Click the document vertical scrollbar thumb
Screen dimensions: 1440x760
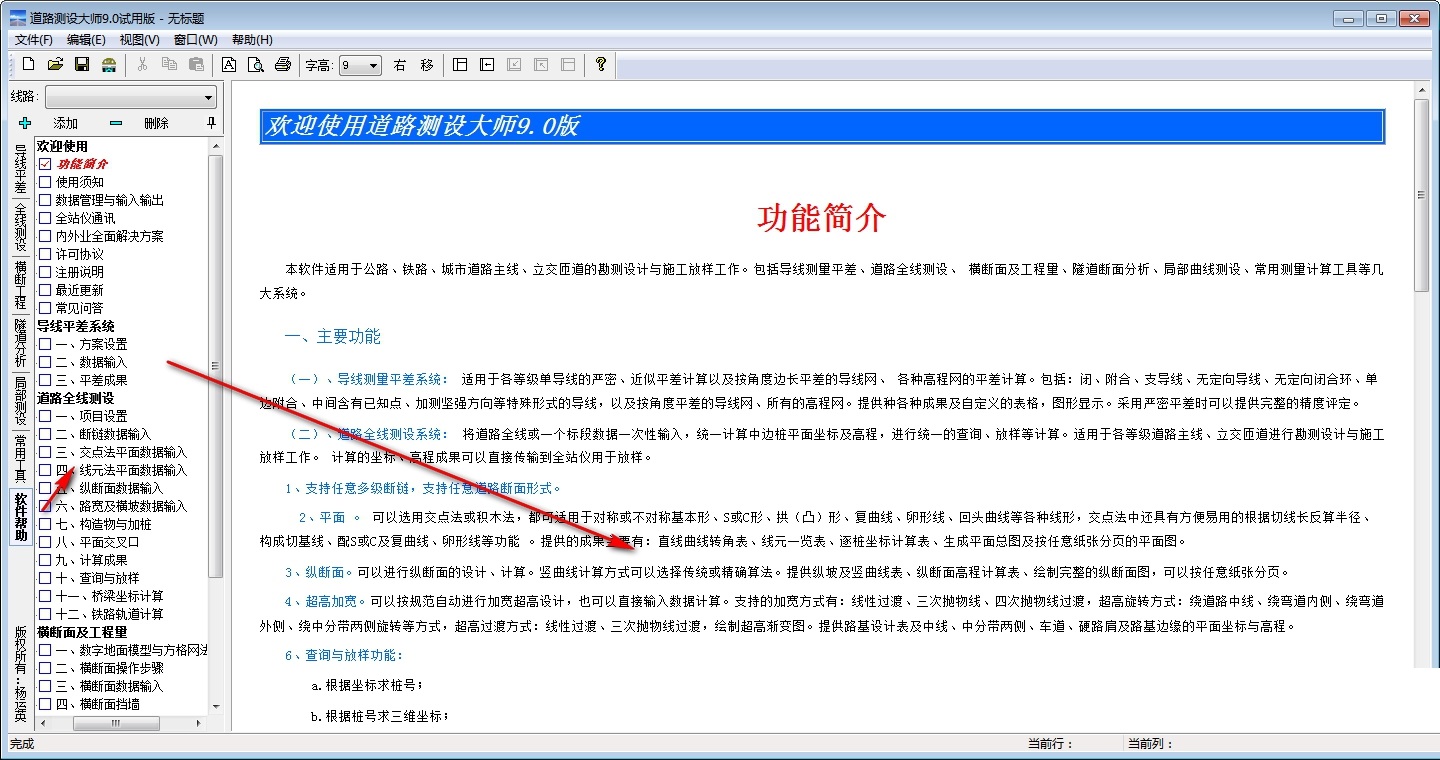tap(1421, 195)
